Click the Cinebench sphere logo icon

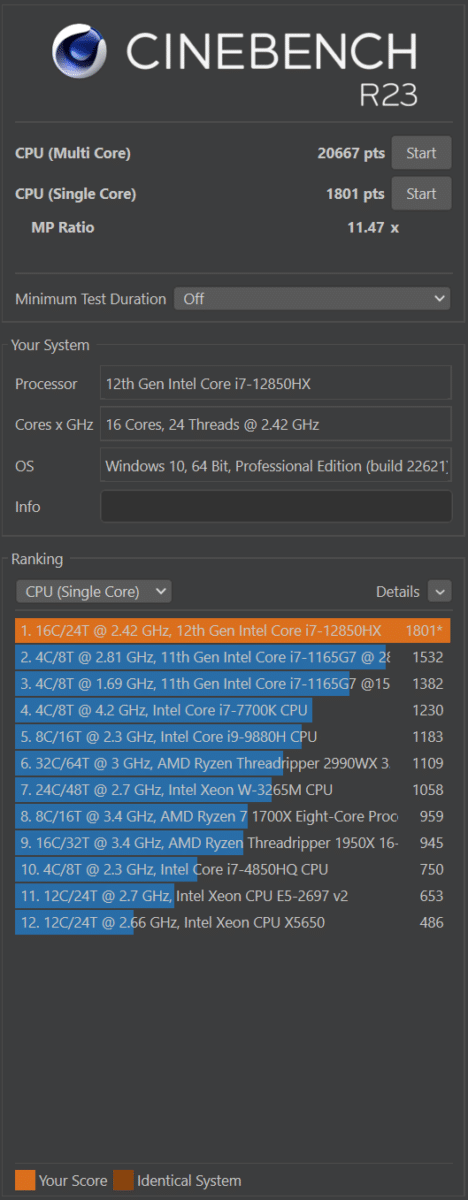pos(82,54)
